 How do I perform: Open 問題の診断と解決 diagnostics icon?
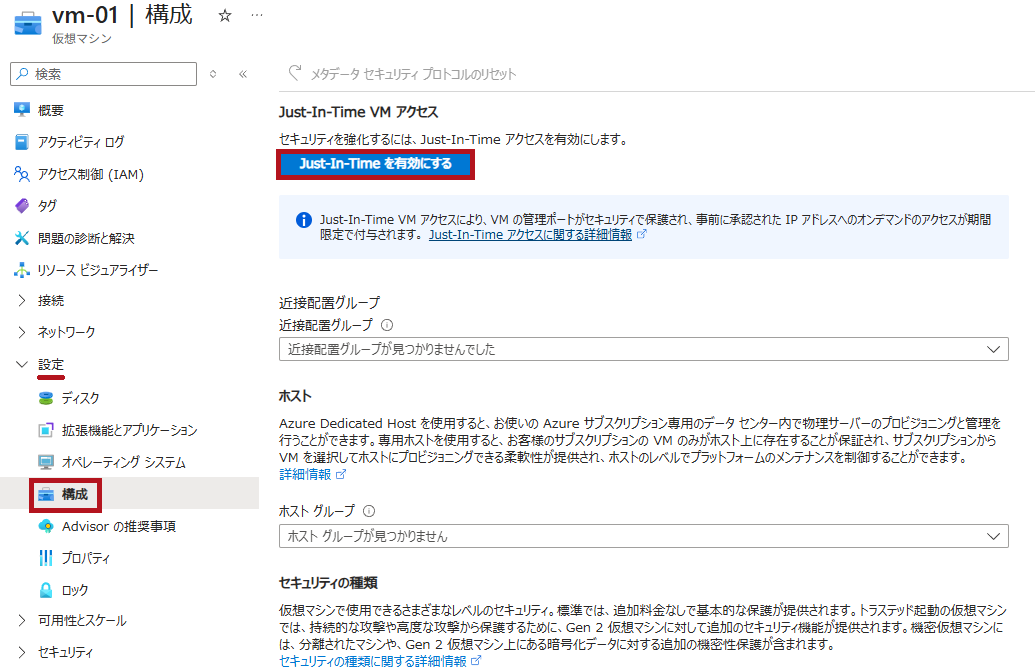coord(20,236)
